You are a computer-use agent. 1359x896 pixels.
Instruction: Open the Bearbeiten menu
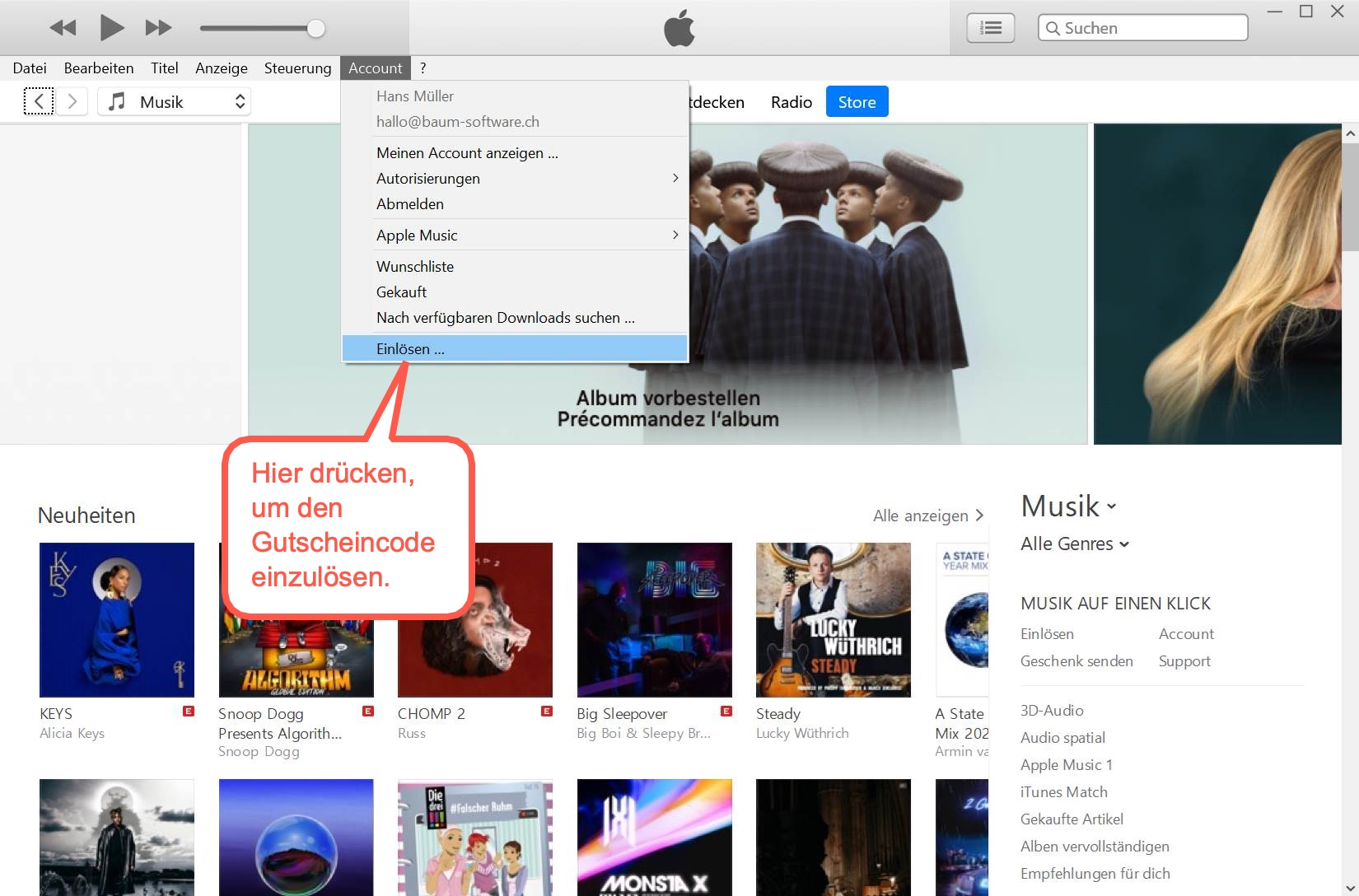(x=99, y=68)
